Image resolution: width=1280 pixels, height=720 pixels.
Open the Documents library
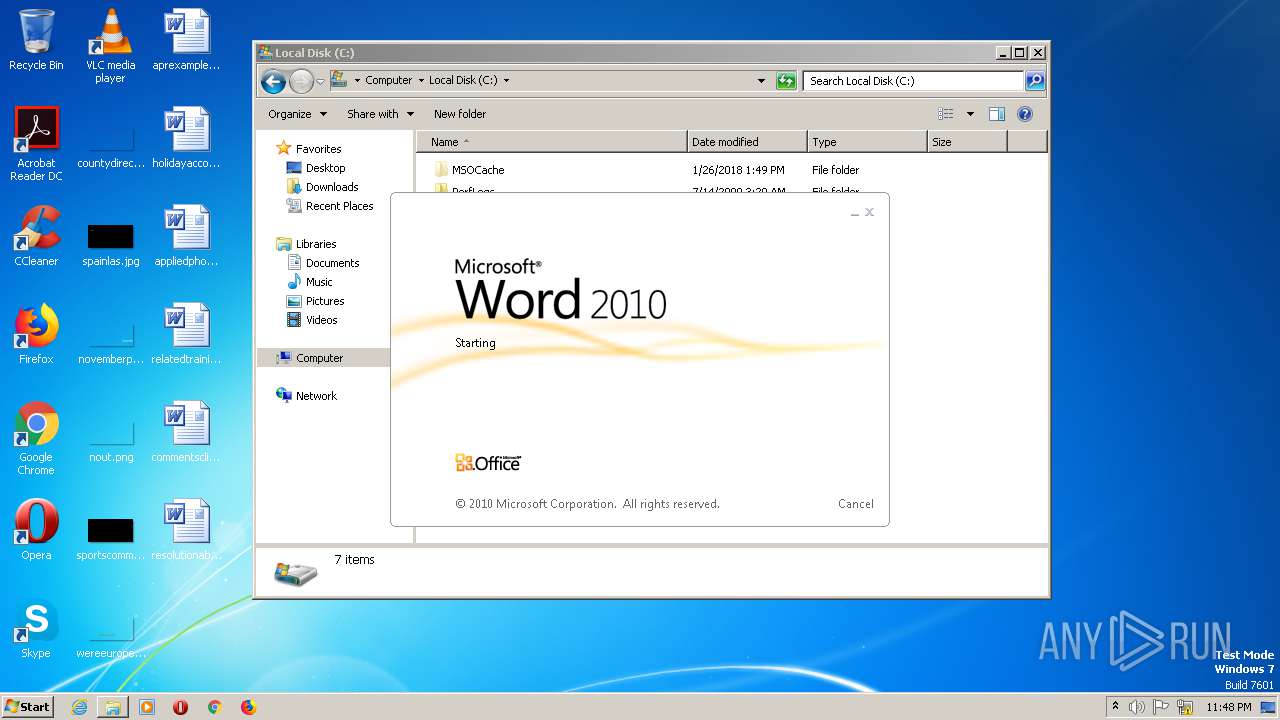332,263
